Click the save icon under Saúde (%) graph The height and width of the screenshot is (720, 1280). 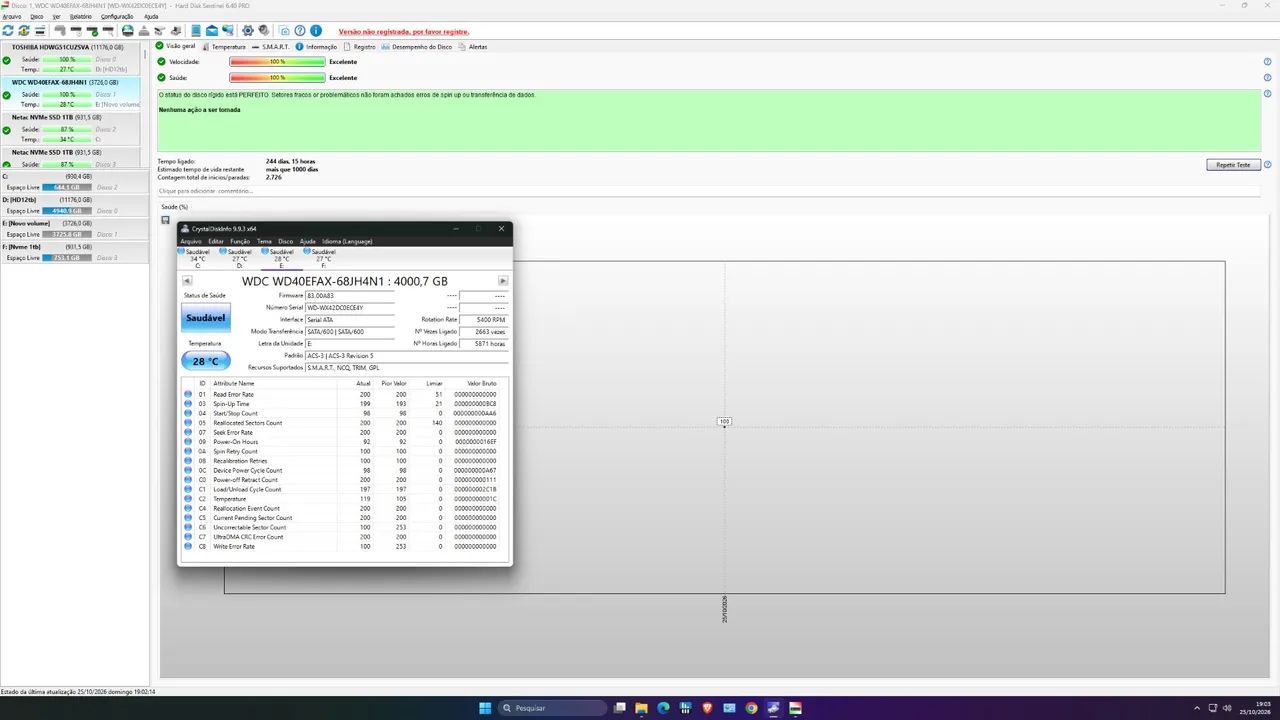coord(165,220)
